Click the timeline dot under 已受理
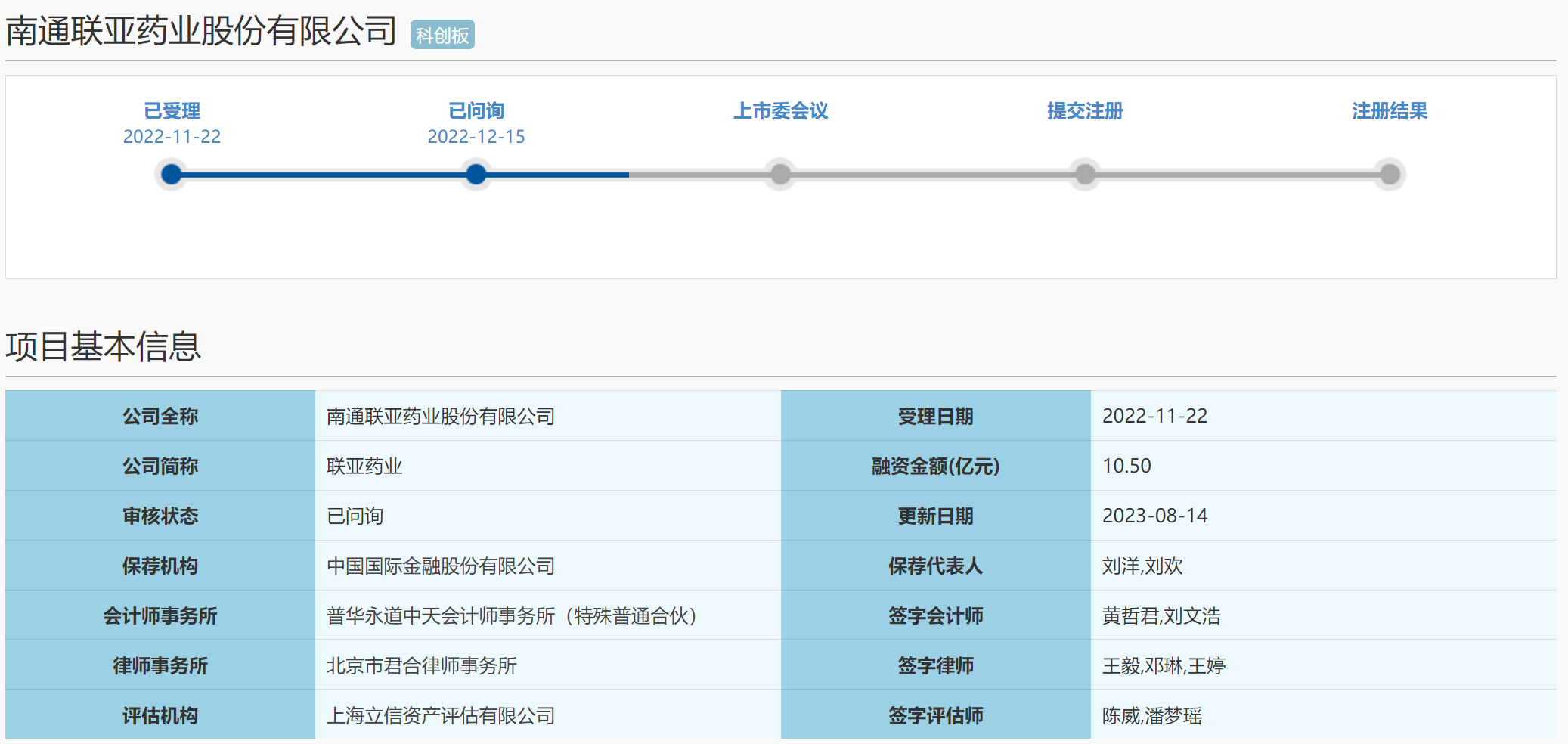Image resolution: width=1568 pixels, height=744 pixels. click(172, 175)
